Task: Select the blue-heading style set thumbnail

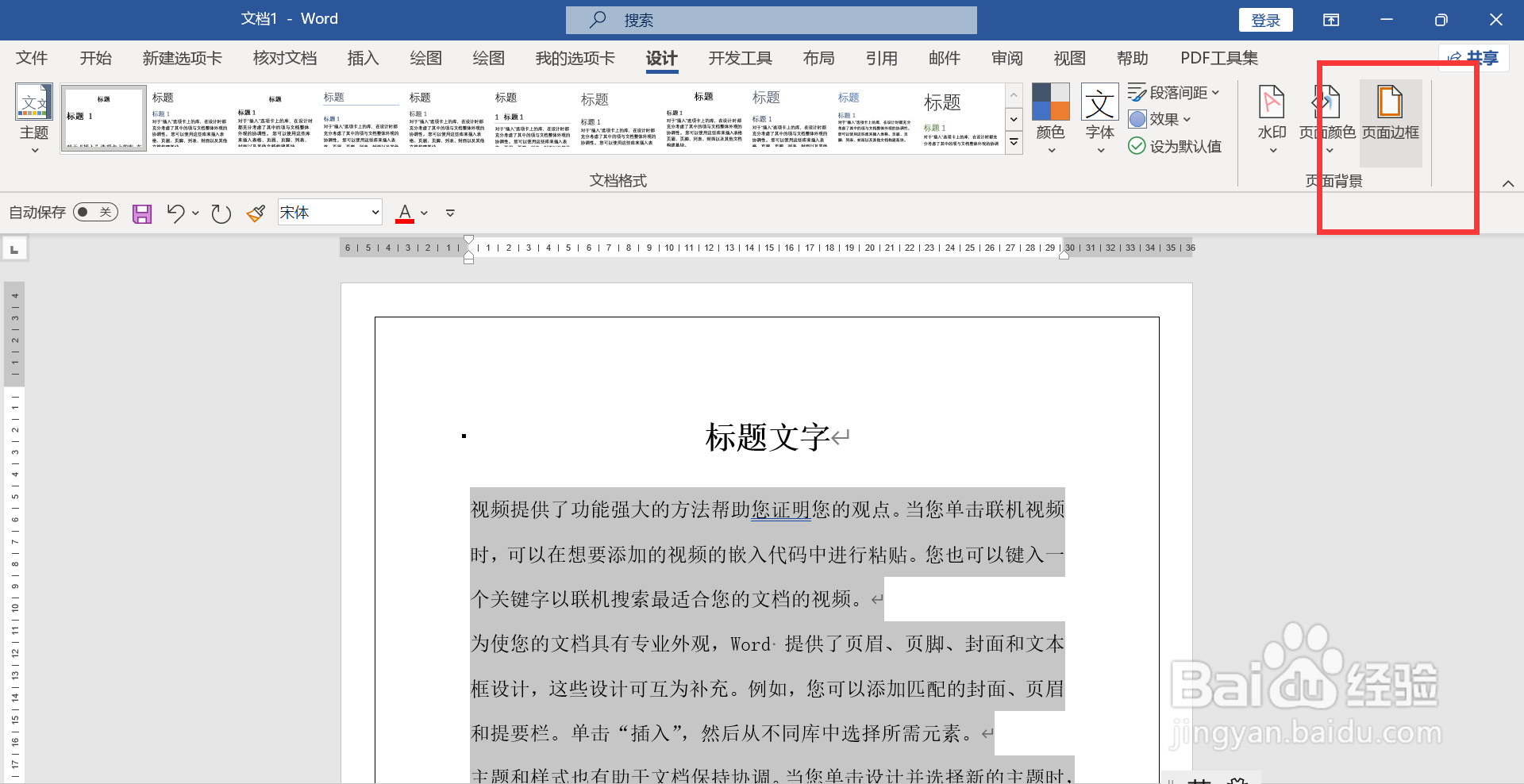Action: coord(874,118)
